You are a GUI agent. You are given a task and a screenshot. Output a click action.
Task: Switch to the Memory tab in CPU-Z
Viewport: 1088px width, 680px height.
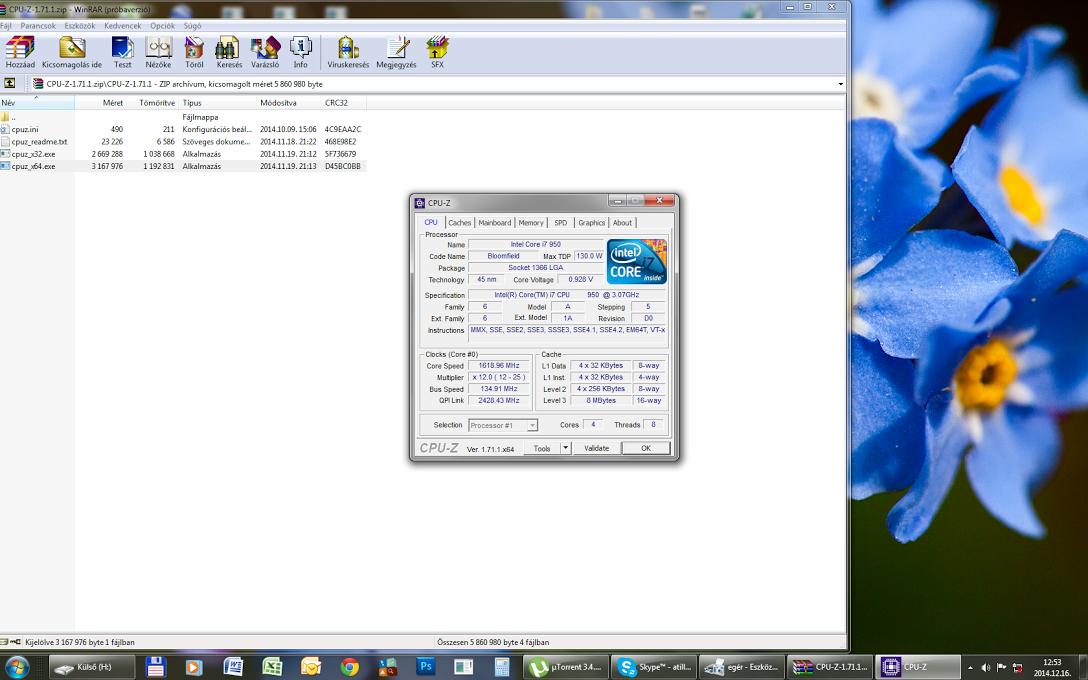tap(531, 223)
